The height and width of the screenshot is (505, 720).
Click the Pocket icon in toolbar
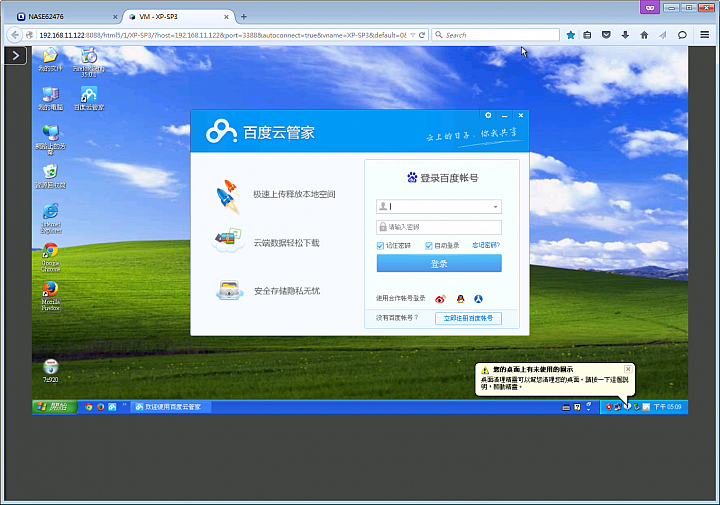click(606, 35)
